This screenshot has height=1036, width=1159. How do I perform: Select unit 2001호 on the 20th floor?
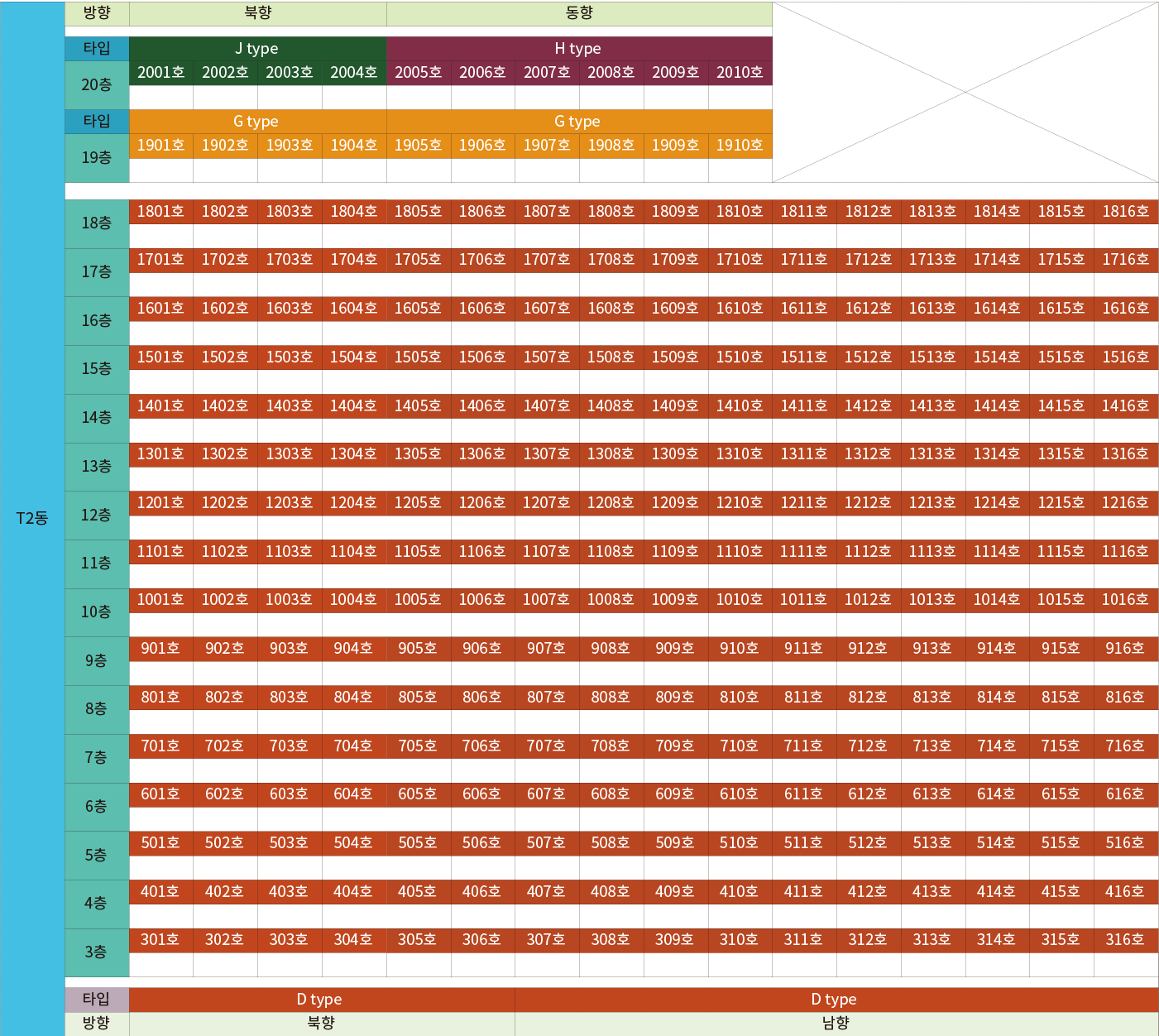pyautogui.click(x=161, y=73)
